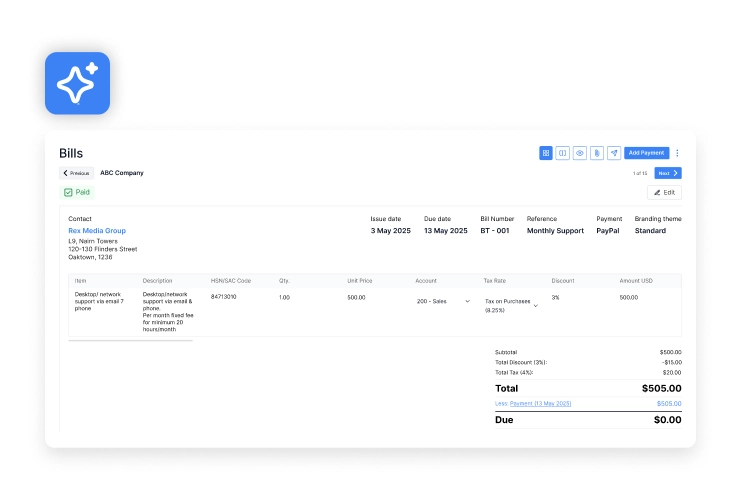The image size is (740, 500).
Task: Go to Next bill
Action: pos(668,173)
